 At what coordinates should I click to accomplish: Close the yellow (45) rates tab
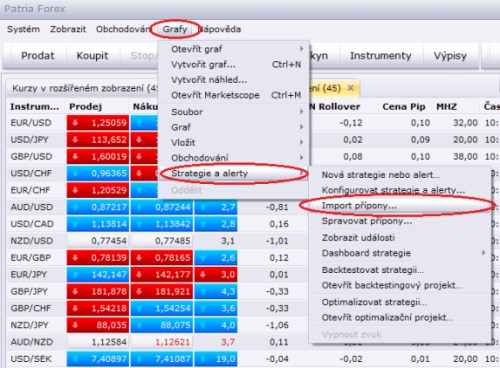click(350, 88)
